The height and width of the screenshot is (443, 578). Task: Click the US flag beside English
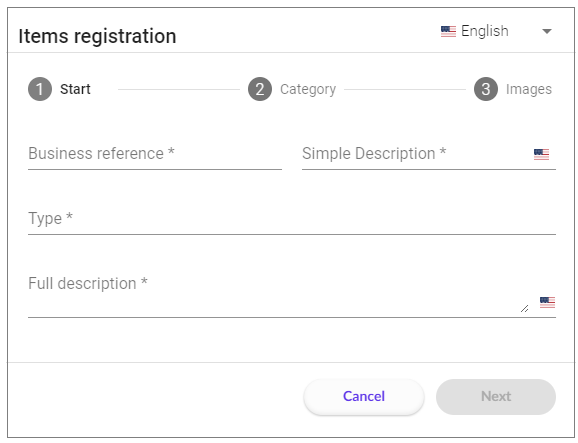(x=448, y=31)
